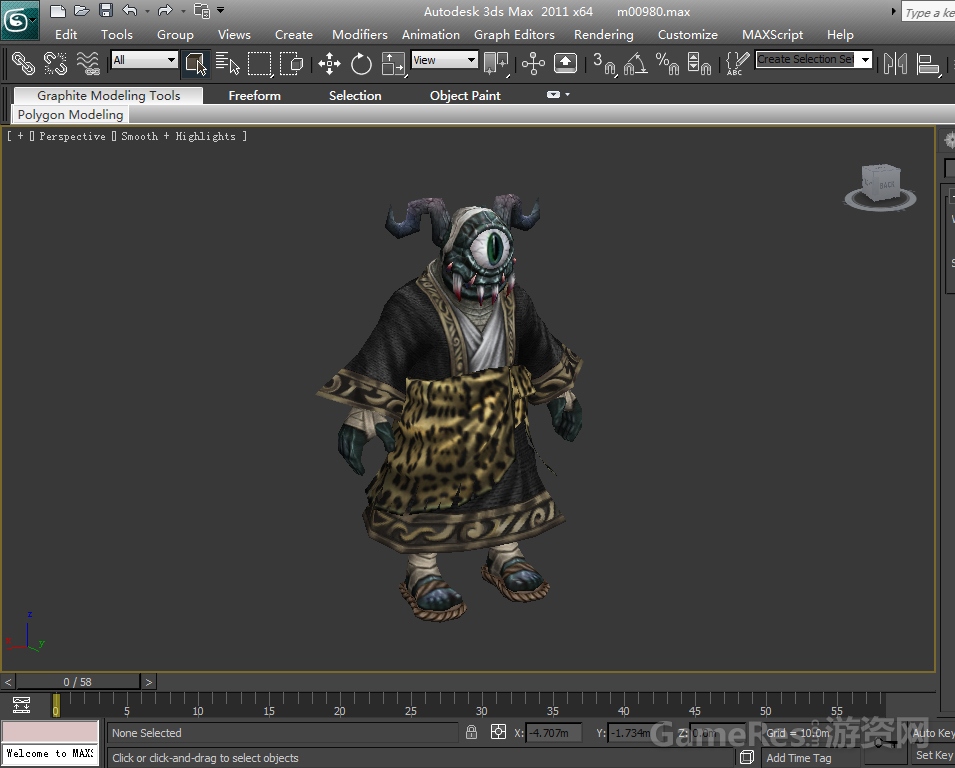The image size is (955, 768).
Task: Create a new scene with New icon
Action: point(57,10)
